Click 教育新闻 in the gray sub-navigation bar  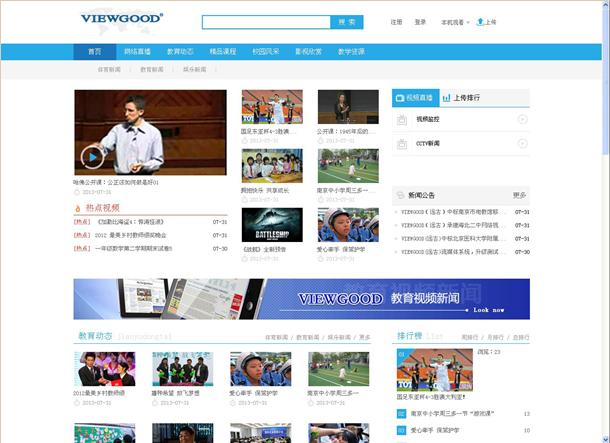152,70
